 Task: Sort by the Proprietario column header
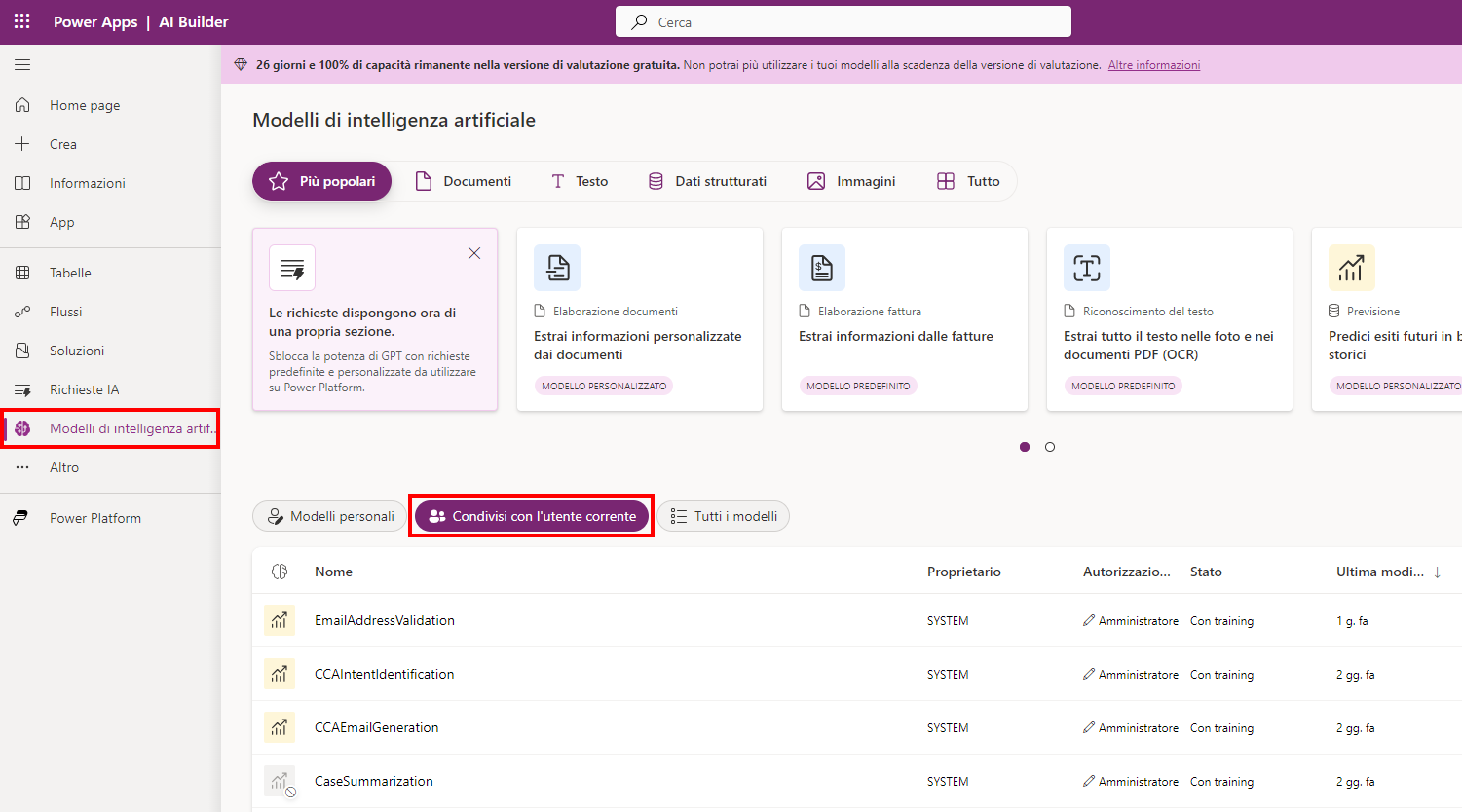click(964, 572)
